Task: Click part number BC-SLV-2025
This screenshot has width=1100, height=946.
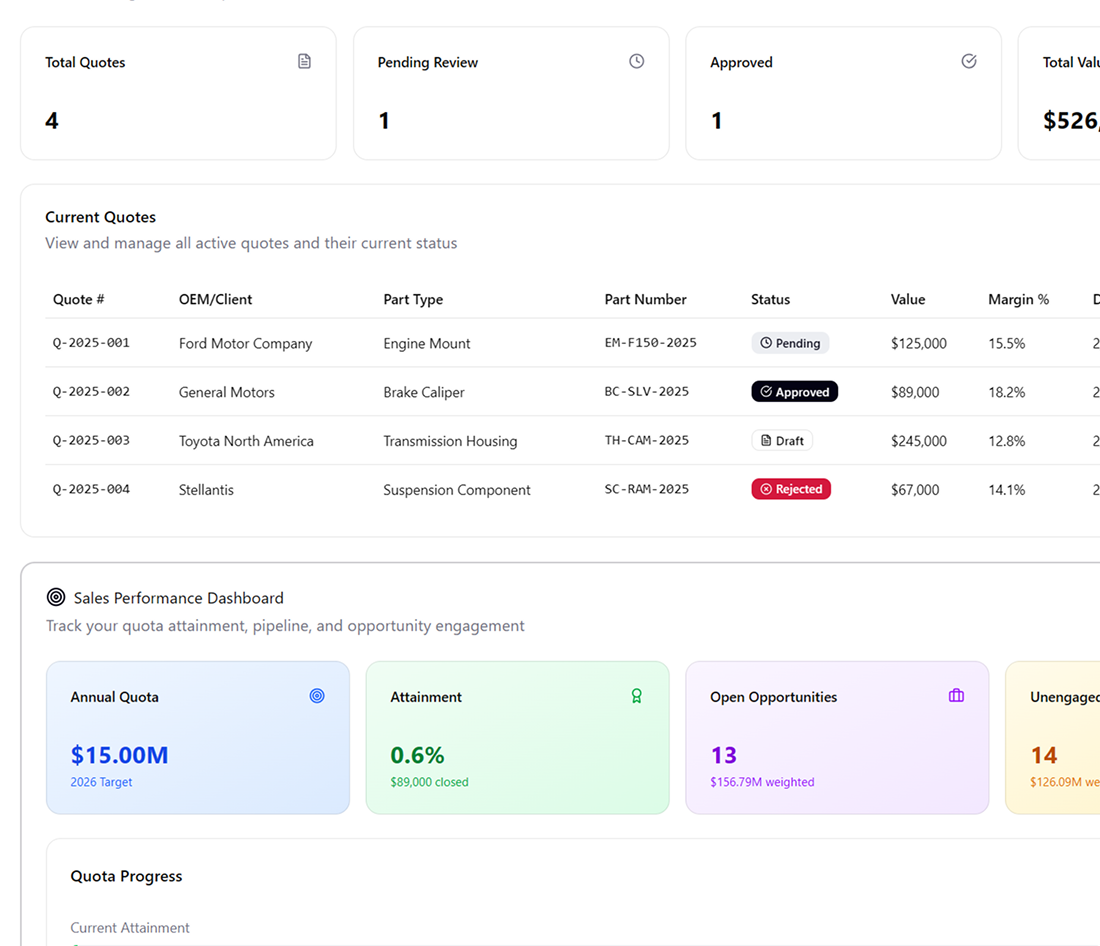Action: [x=647, y=392]
